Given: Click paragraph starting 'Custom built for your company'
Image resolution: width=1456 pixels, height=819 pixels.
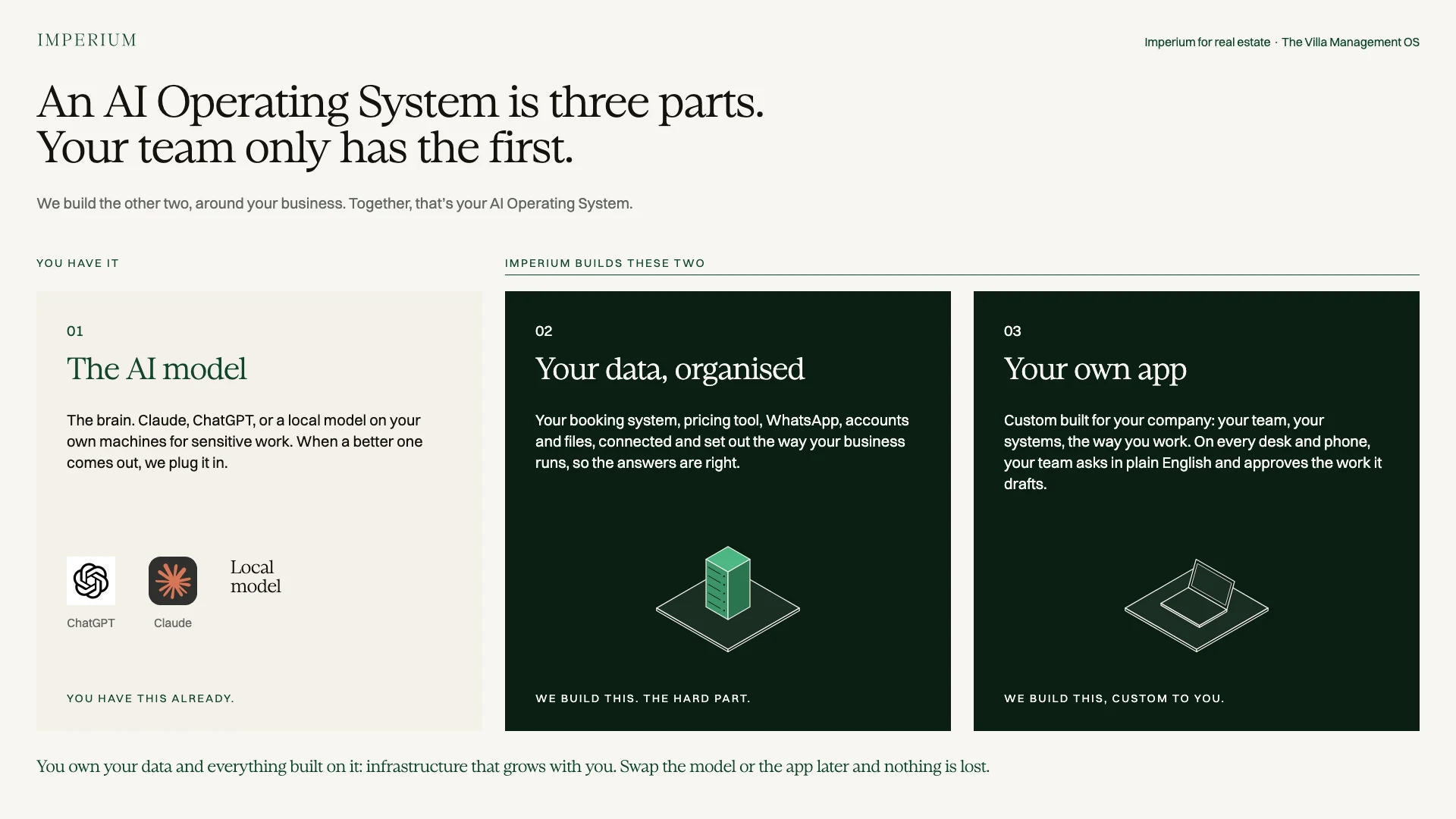Looking at the screenshot, I should [1193, 452].
